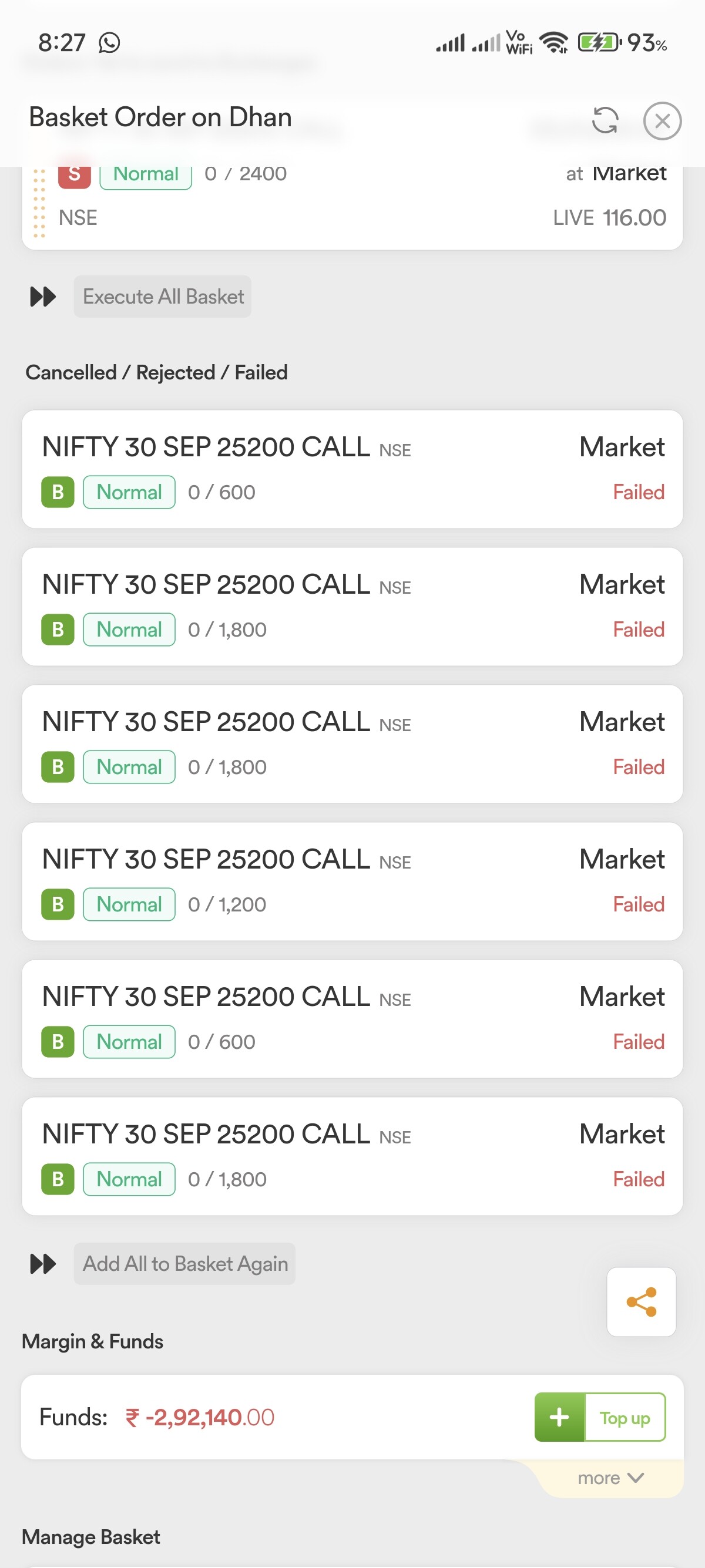Tap the orange share icon
The height and width of the screenshot is (1568, 705).
click(x=641, y=1302)
